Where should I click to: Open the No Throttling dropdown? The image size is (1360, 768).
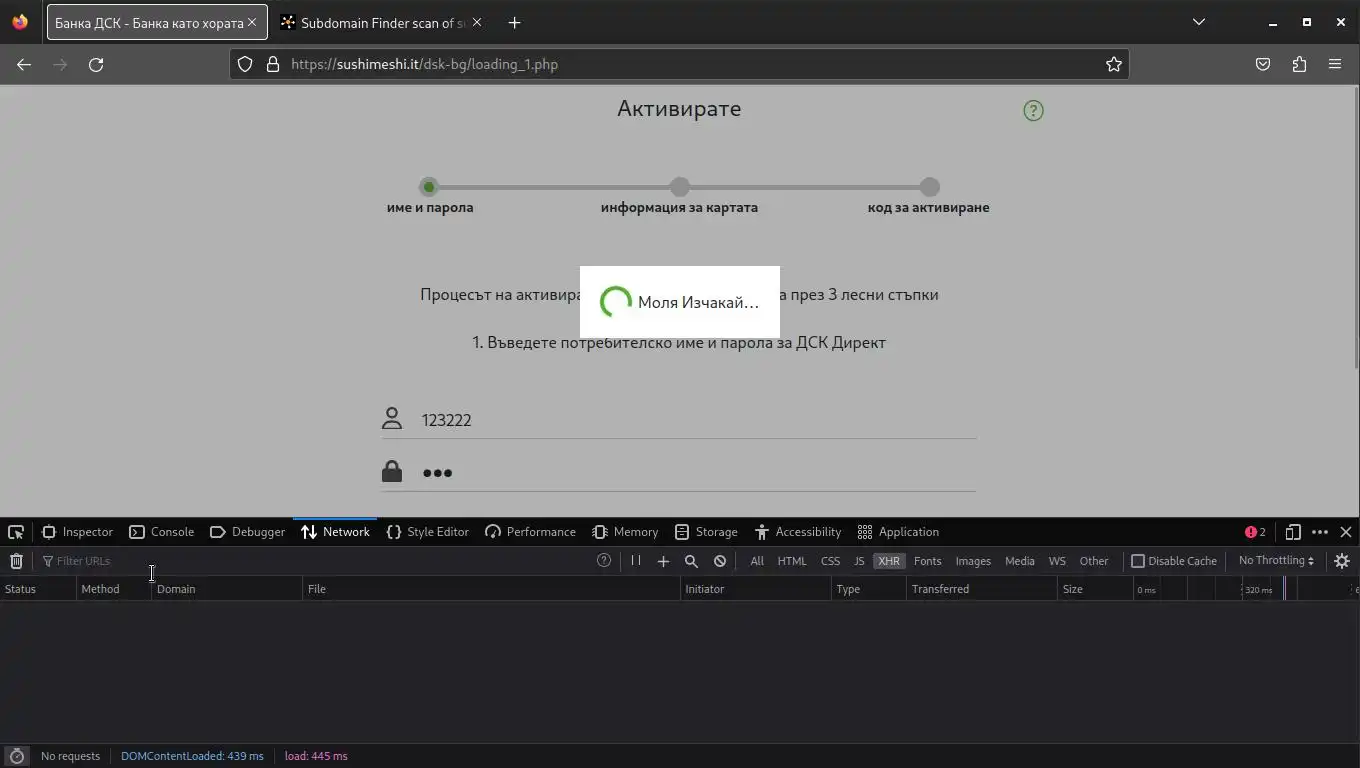(x=1276, y=561)
